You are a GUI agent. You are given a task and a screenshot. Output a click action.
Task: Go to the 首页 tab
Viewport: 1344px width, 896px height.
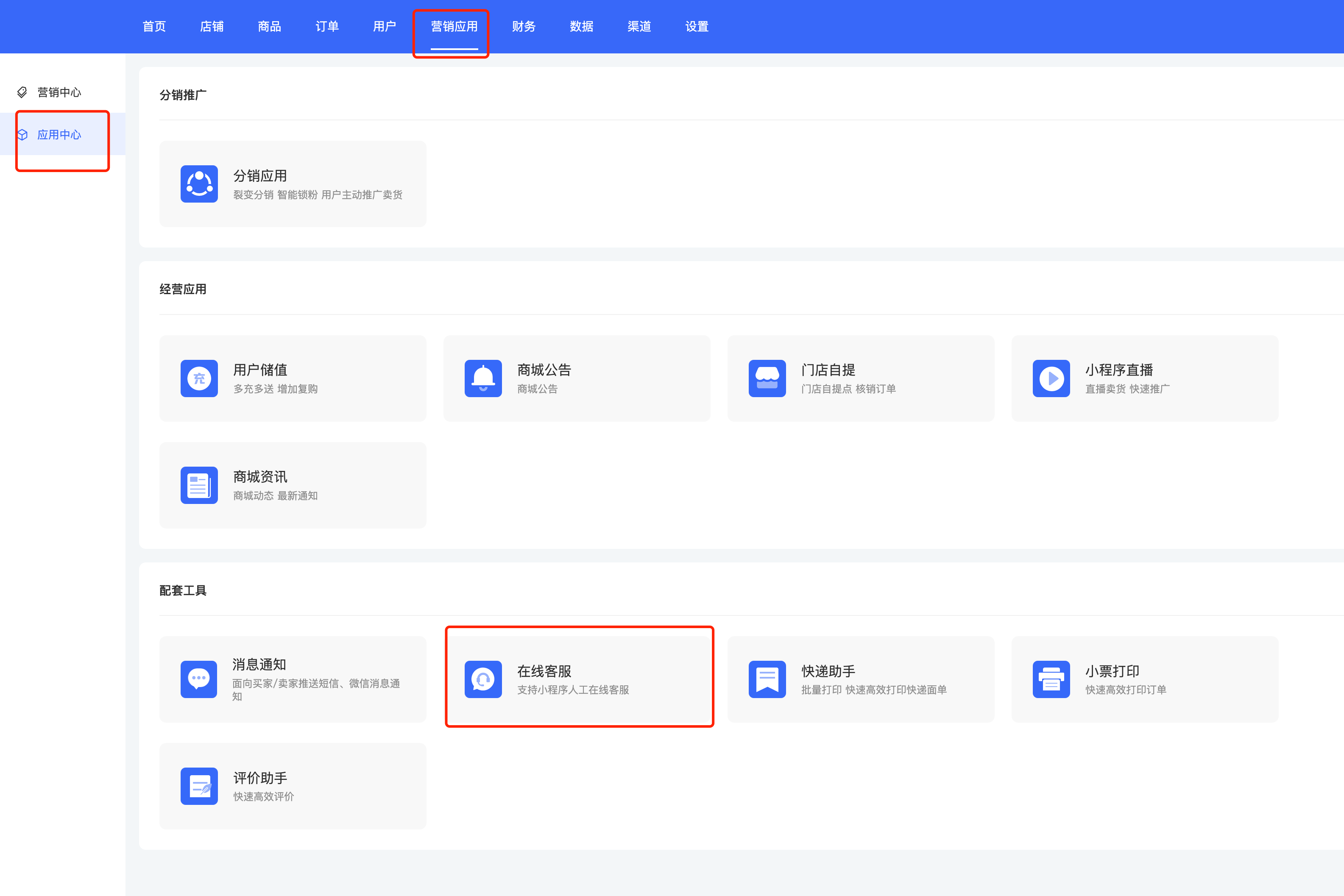154,26
